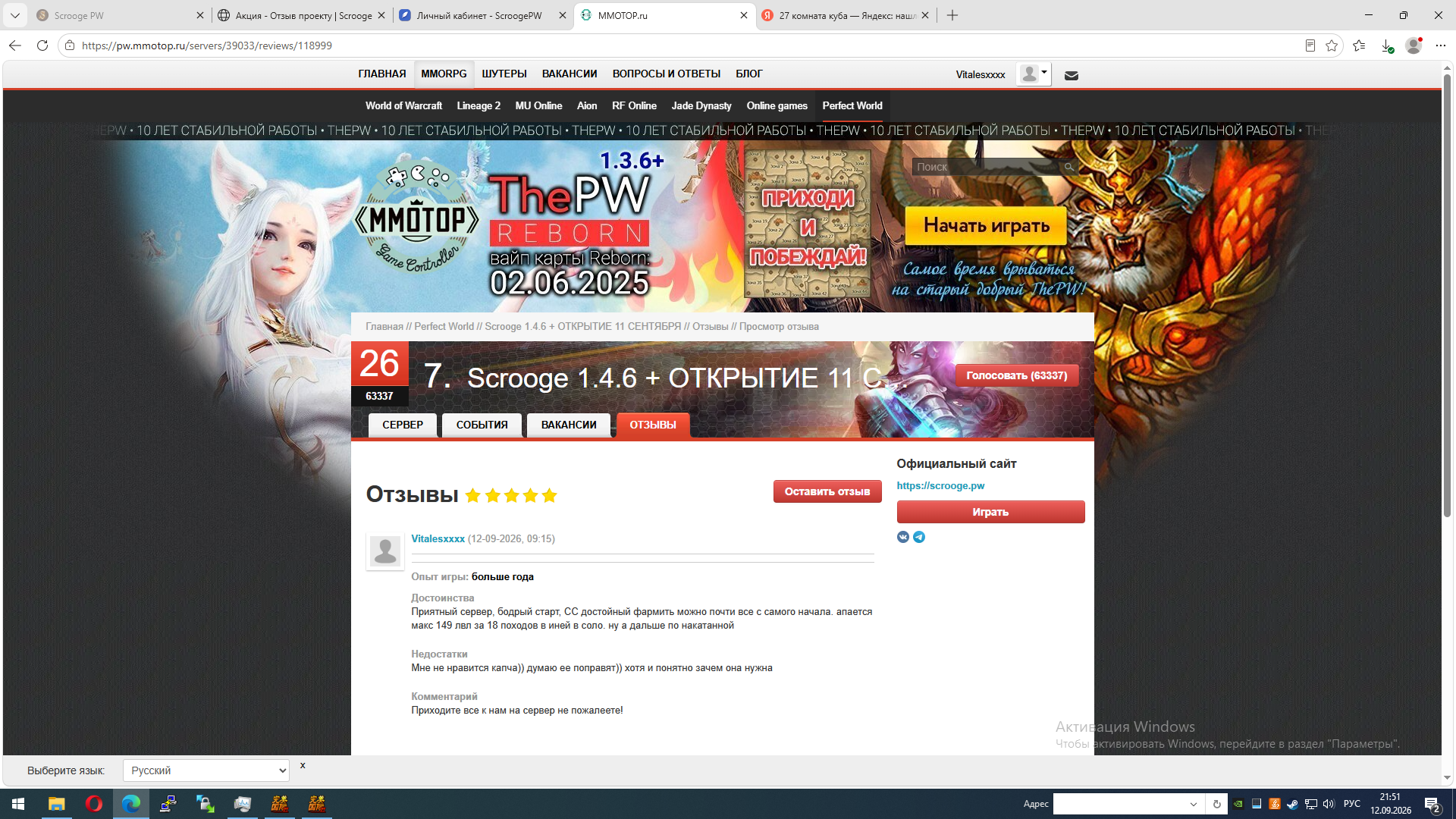
Task: Open the https://scrooge.pw link
Action: coord(940,486)
